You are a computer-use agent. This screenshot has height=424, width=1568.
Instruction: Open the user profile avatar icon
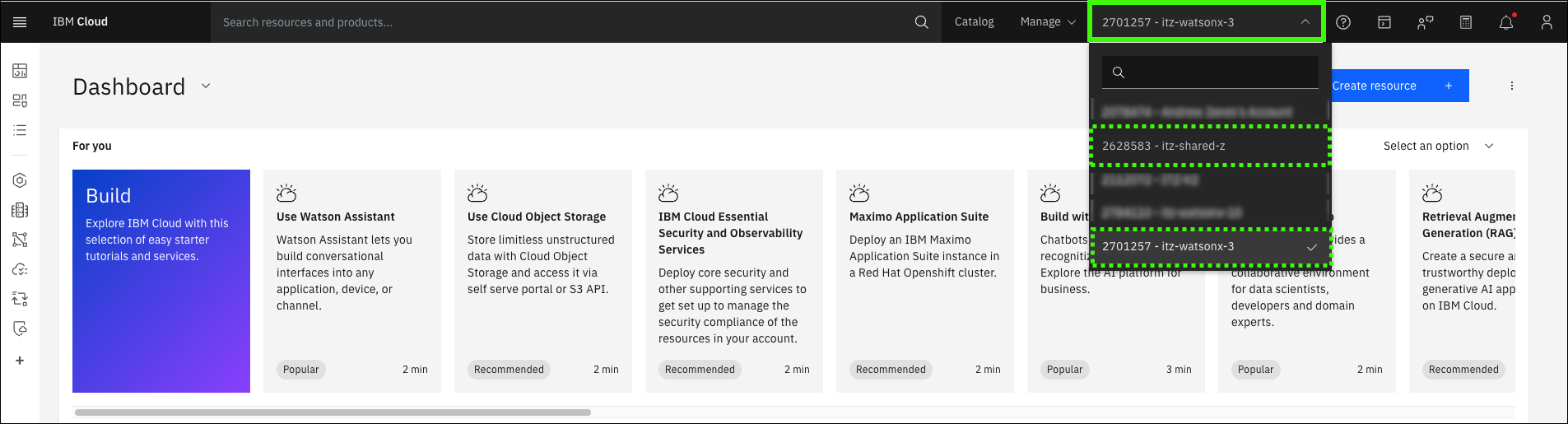click(1547, 22)
